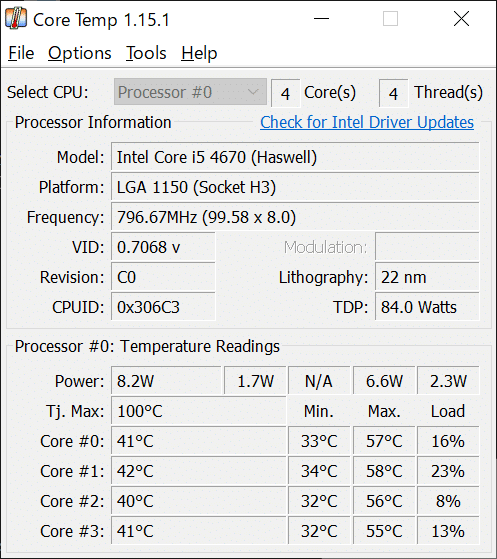Select the TDP value 84.0 Watts
This screenshot has height=559, width=497.
coord(427,306)
